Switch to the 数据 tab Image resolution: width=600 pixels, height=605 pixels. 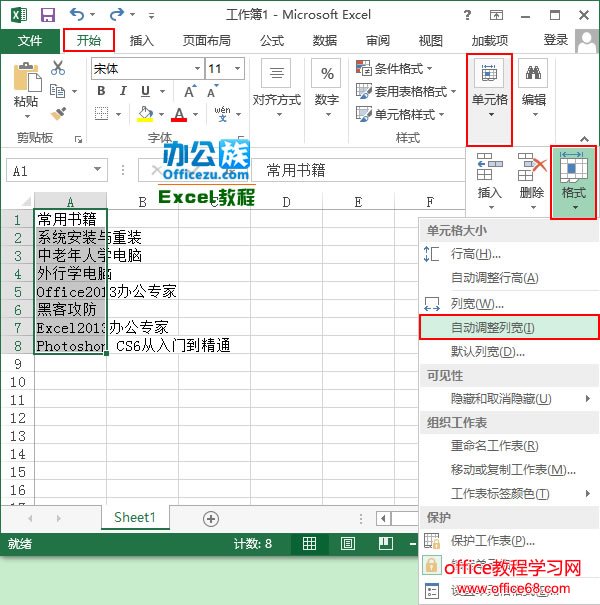pos(325,40)
